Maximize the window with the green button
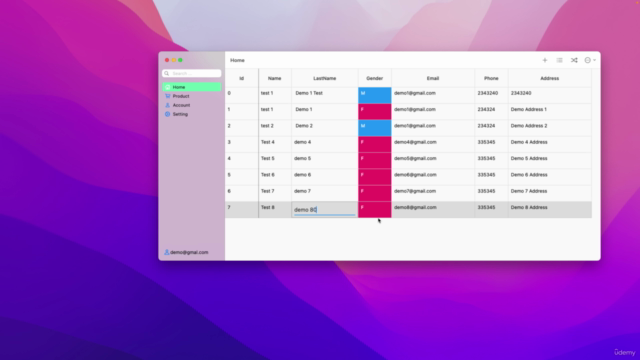This screenshot has height=360, width=640. pyautogui.click(x=180, y=60)
